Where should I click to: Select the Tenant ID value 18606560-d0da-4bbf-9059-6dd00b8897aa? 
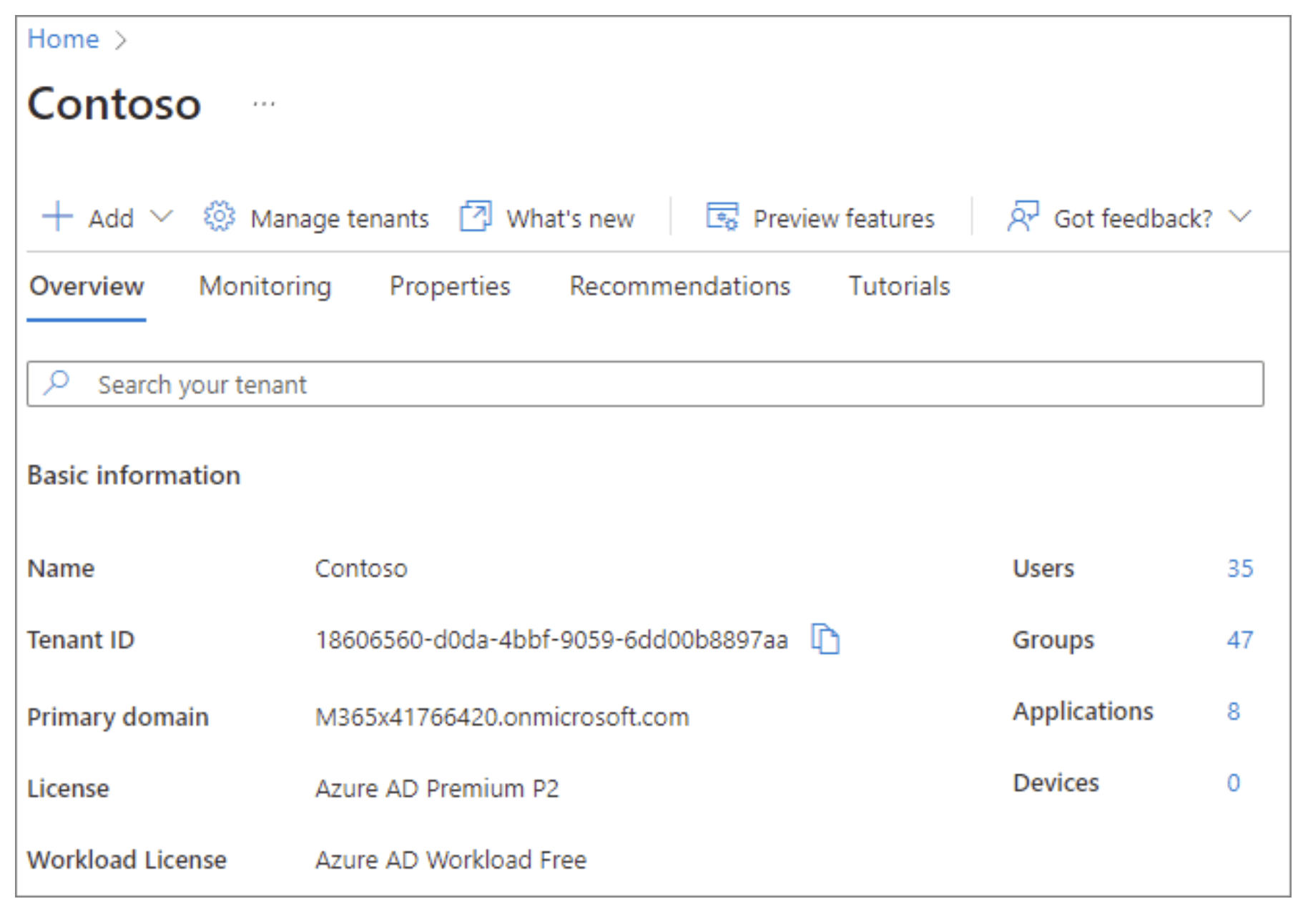point(551,640)
